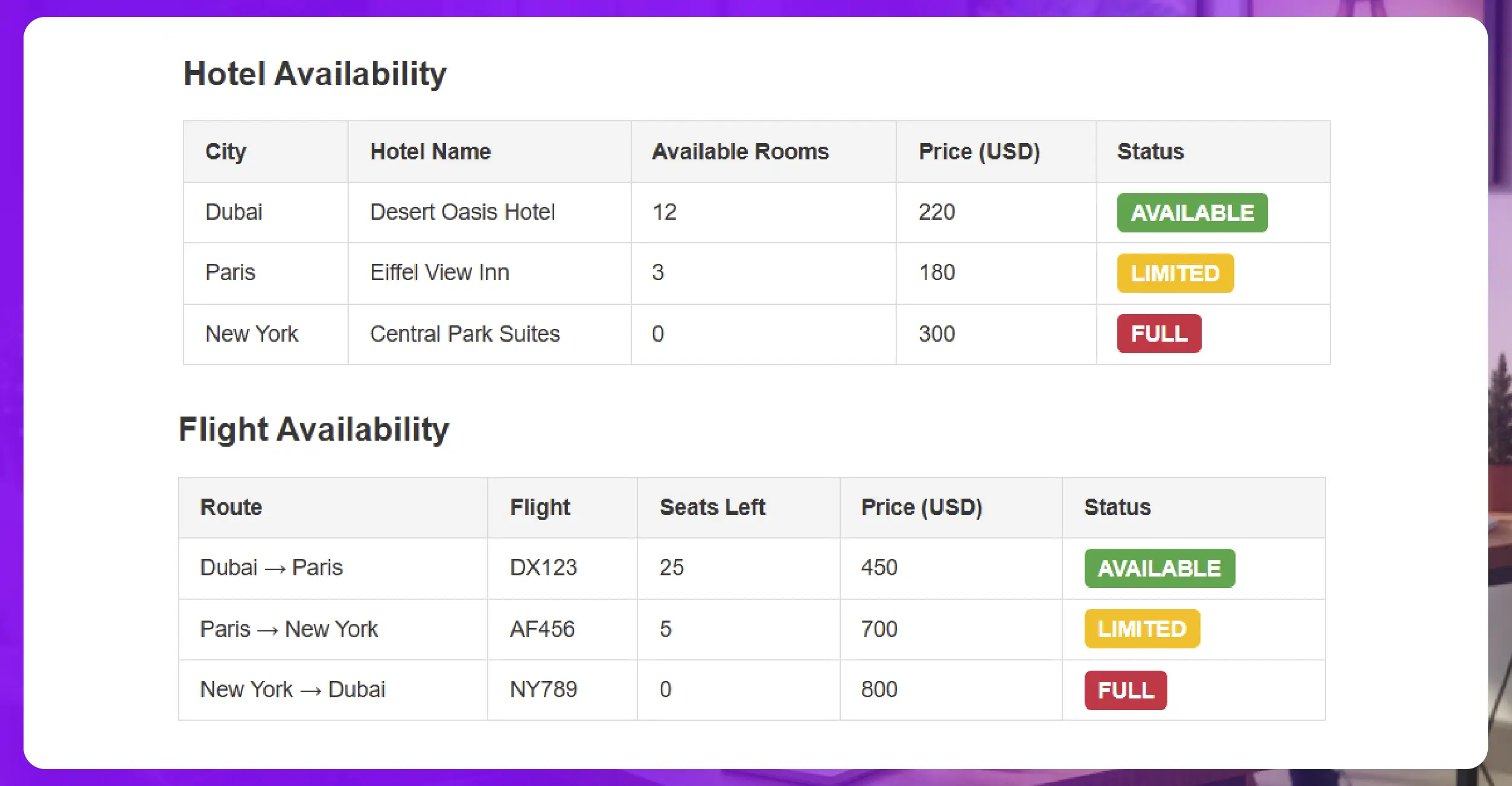Select the Hotel Name column header
1512x786 pixels.
coord(430,152)
